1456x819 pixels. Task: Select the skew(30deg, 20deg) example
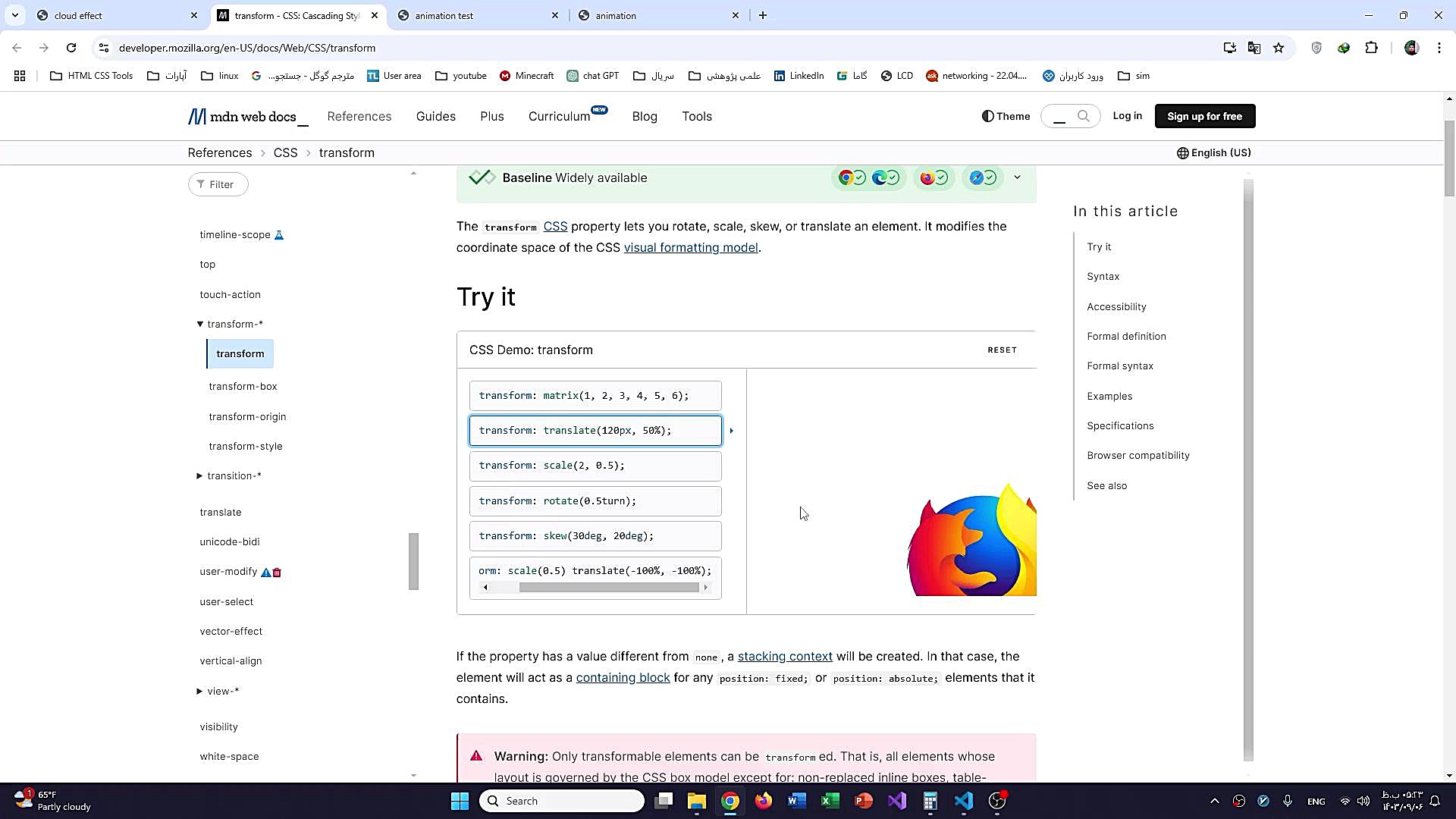[x=595, y=536]
